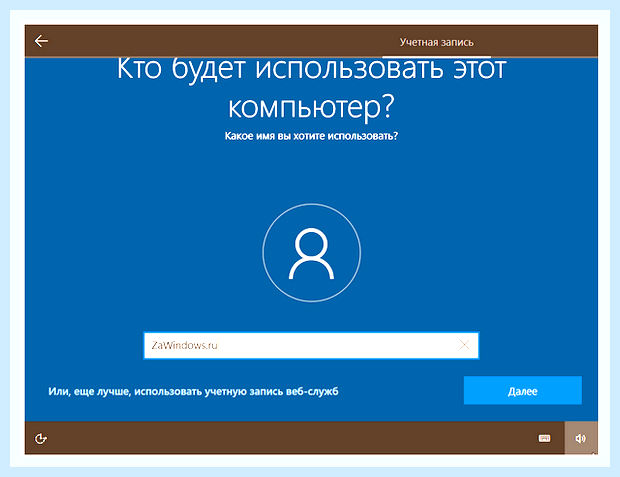Focus the username field with ZaWindows.ru
The height and width of the screenshot is (477, 620).
tap(311, 345)
